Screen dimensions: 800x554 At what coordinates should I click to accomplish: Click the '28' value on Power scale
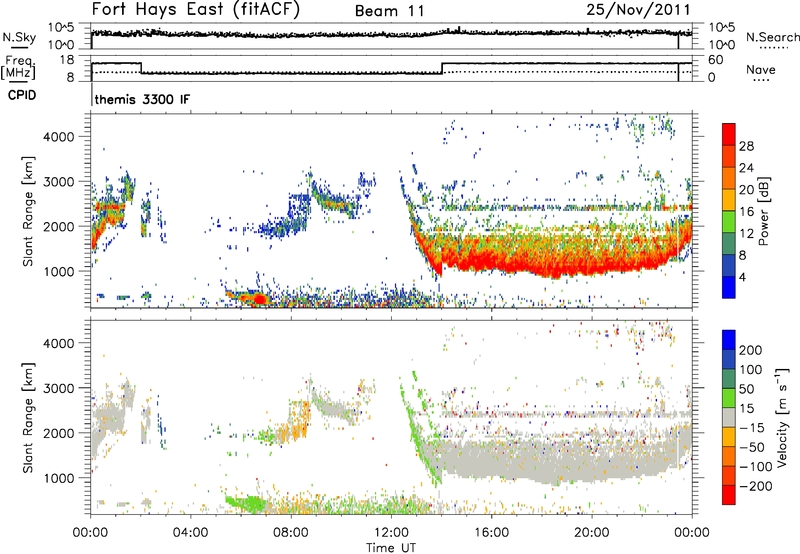click(x=746, y=146)
